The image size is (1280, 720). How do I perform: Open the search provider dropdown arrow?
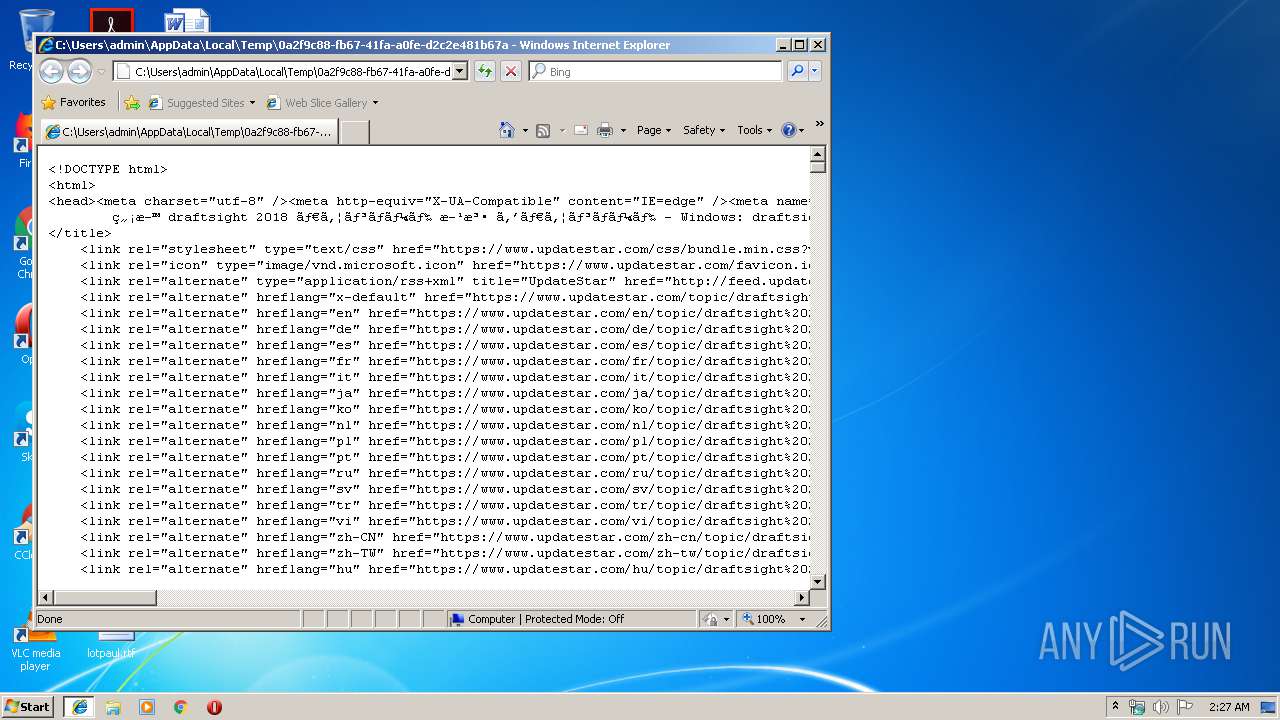pos(815,71)
